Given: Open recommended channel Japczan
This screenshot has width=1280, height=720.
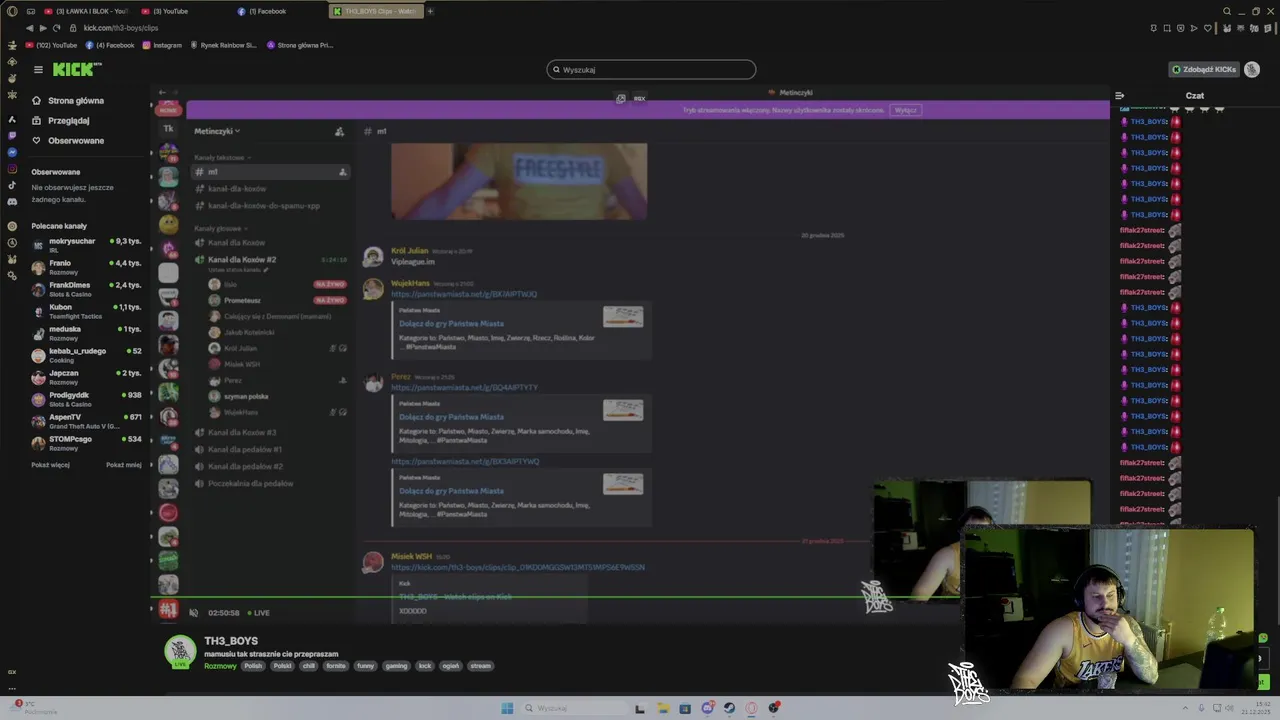Looking at the screenshot, I should tap(87, 375).
